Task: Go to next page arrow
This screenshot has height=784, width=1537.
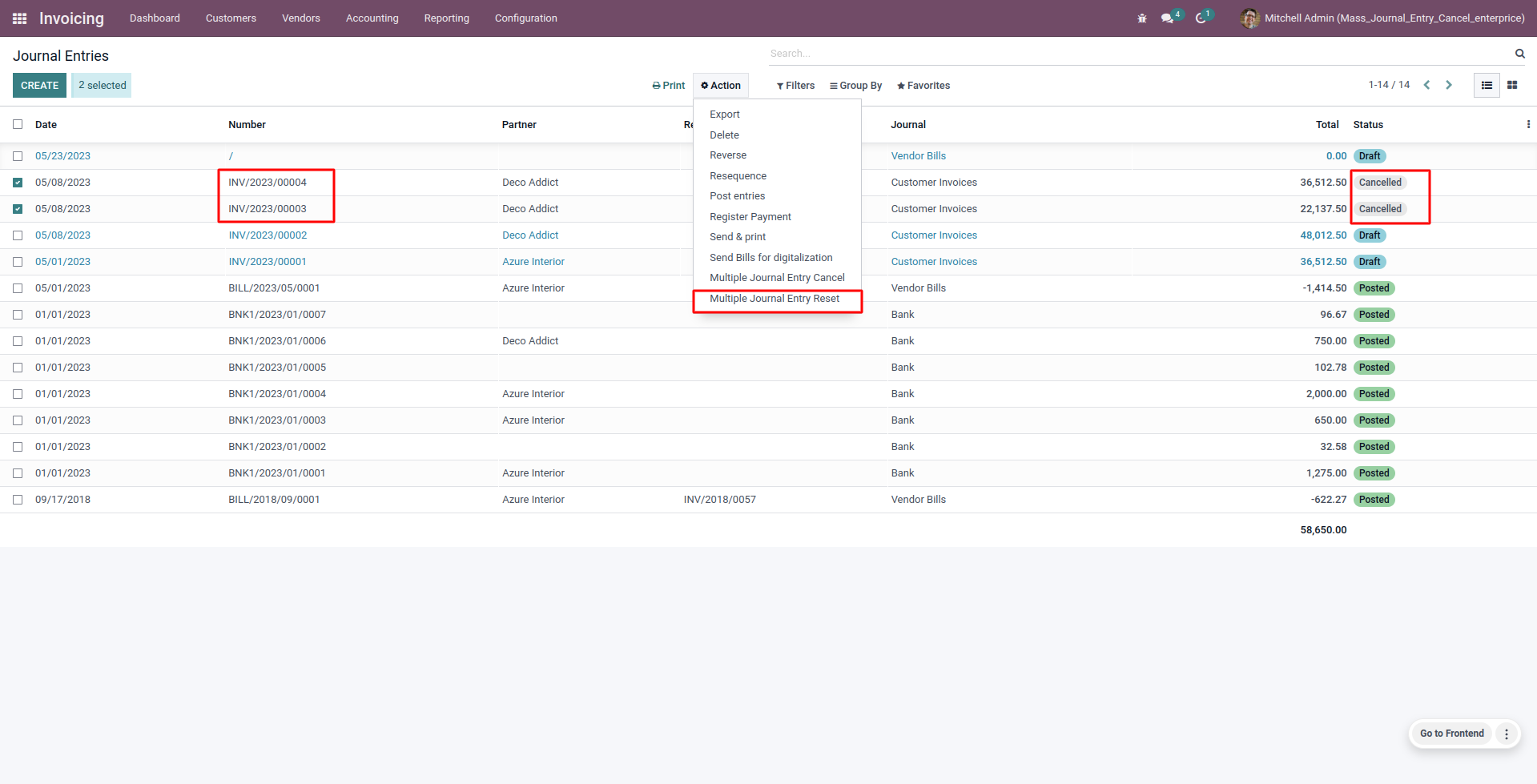Action: (1448, 85)
